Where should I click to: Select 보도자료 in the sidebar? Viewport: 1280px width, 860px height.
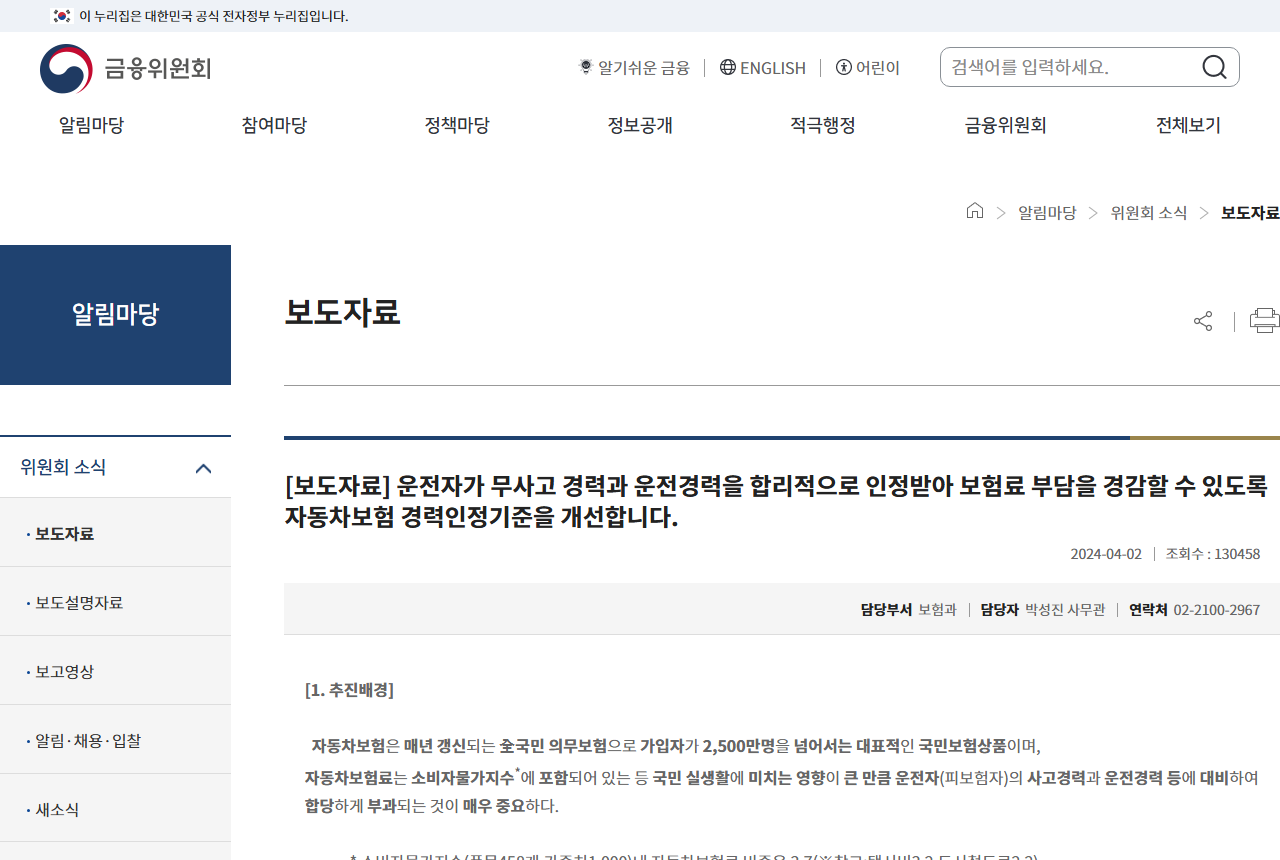click(116, 533)
